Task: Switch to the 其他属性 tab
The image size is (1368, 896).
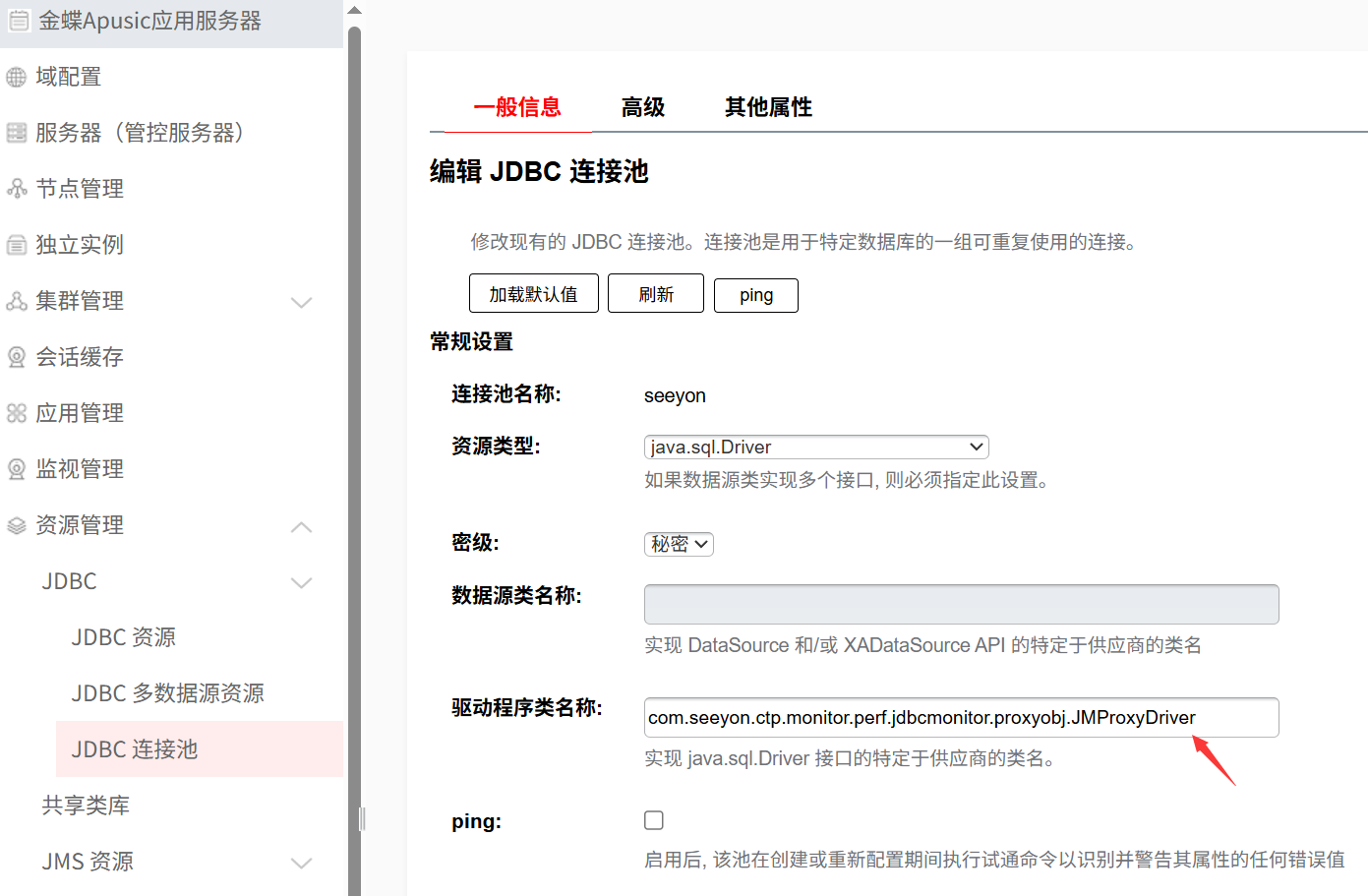Action: (x=768, y=107)
